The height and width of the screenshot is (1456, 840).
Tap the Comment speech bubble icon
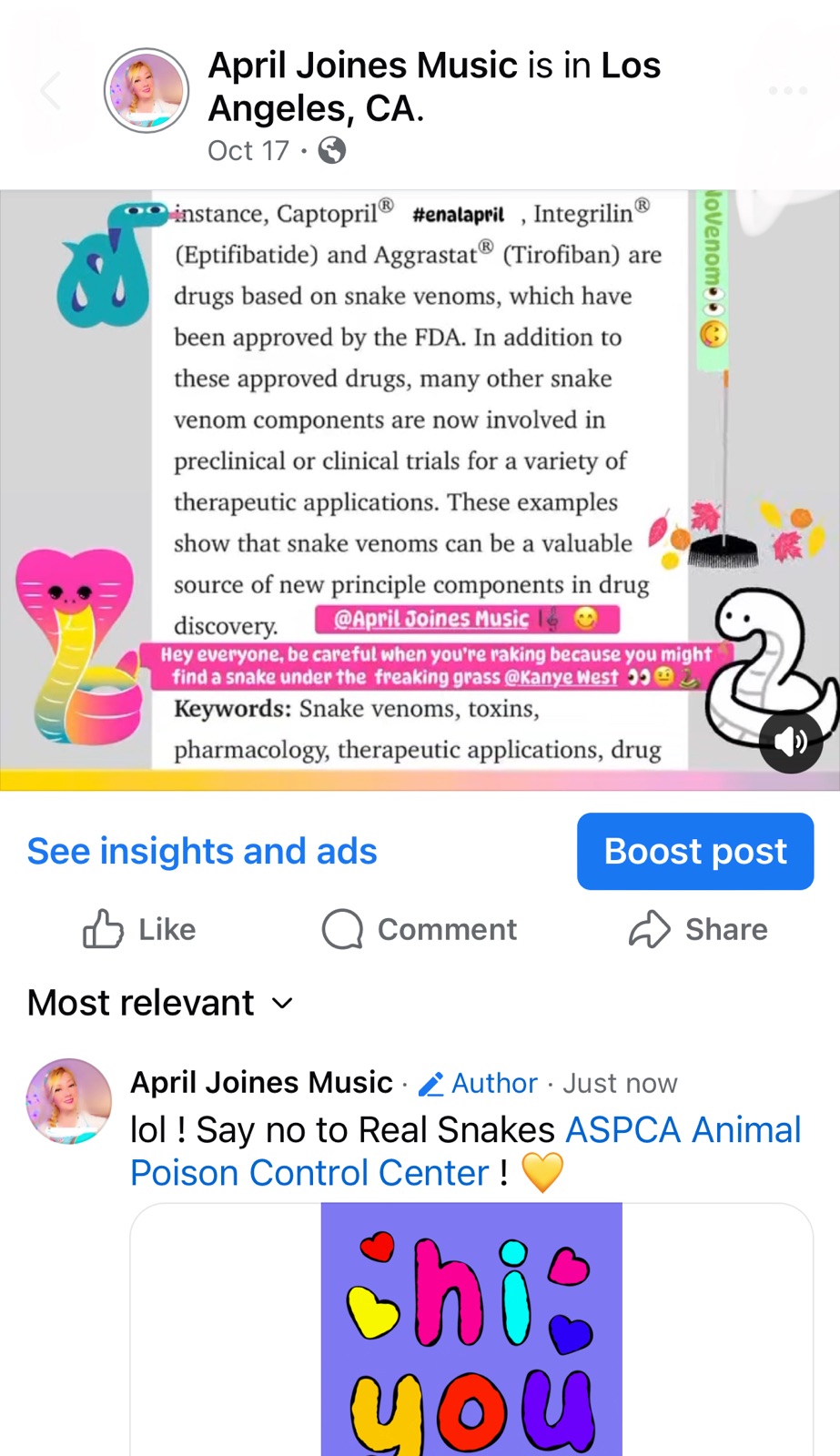click(342, 929)
